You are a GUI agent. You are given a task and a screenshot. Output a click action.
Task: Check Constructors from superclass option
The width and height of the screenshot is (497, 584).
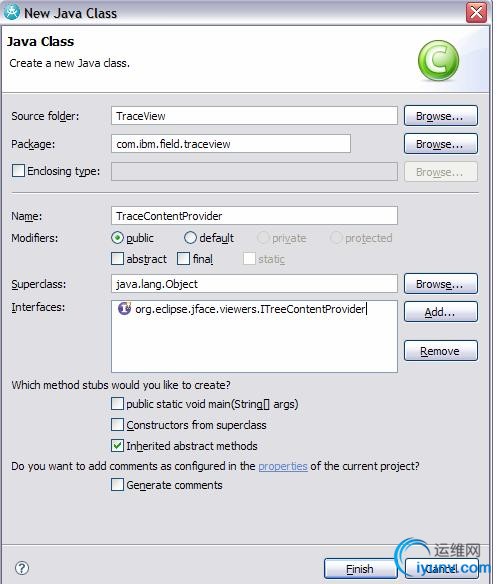pos(117,425)
